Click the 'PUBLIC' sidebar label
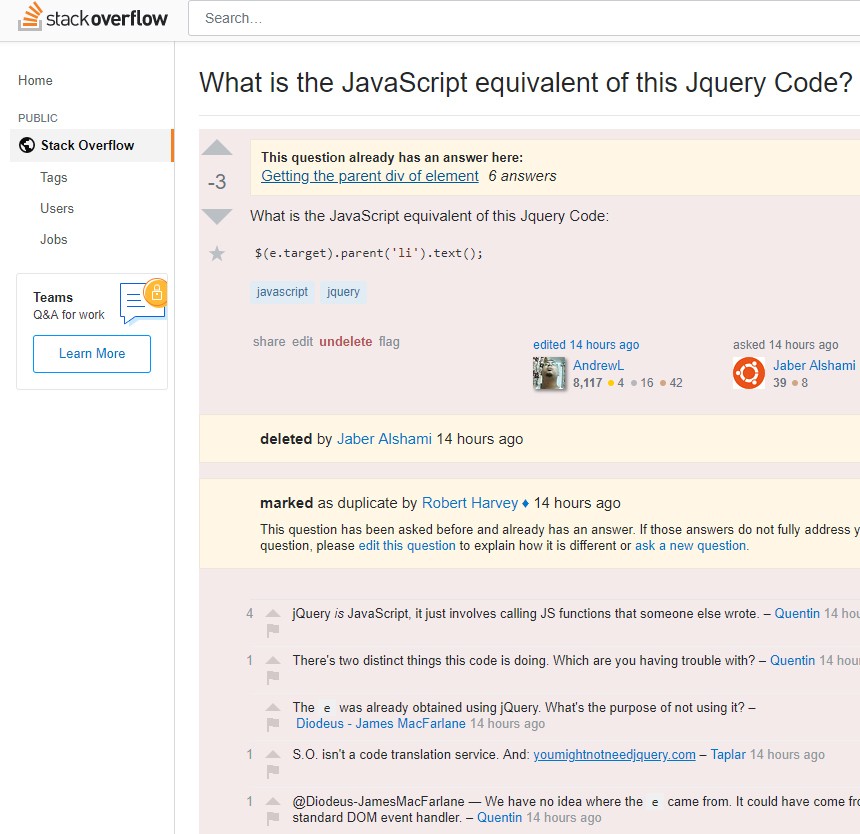The width and height of the screenshot is (860, 834). pyautogui.click(x=37, y=118)
